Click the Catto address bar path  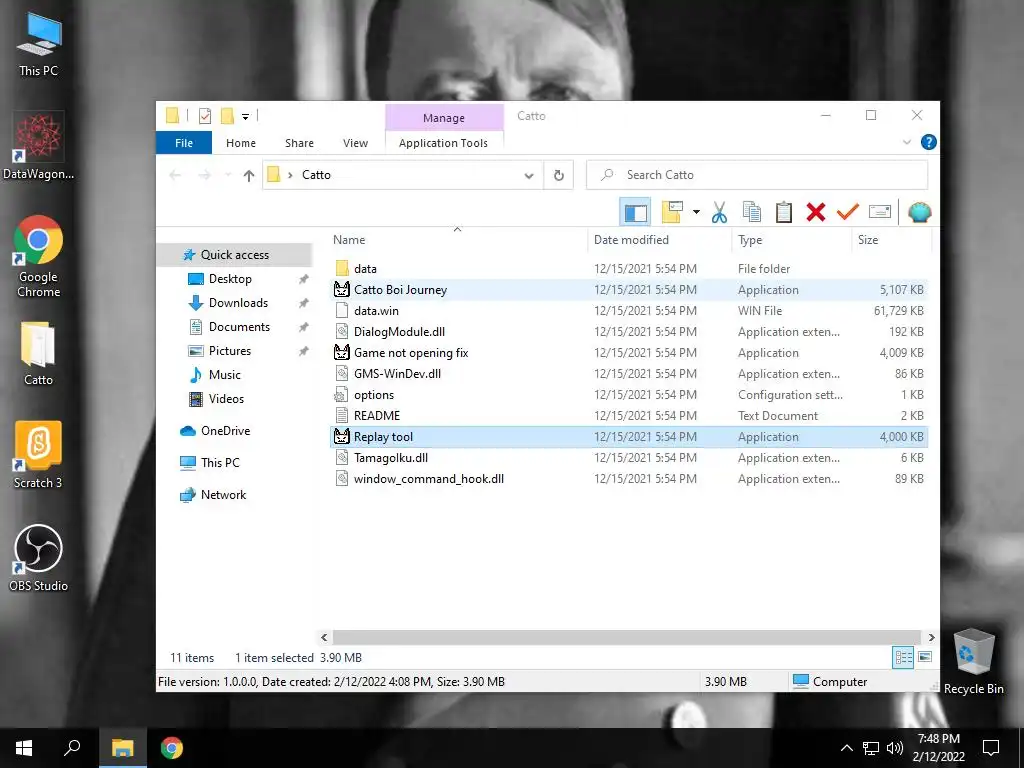click(316, 175)
